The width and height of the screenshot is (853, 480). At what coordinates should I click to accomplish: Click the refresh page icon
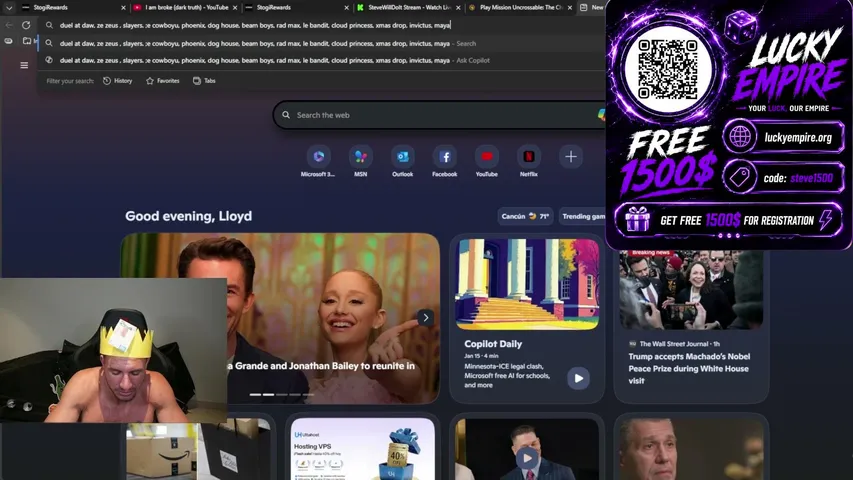[x=26, y=25]
